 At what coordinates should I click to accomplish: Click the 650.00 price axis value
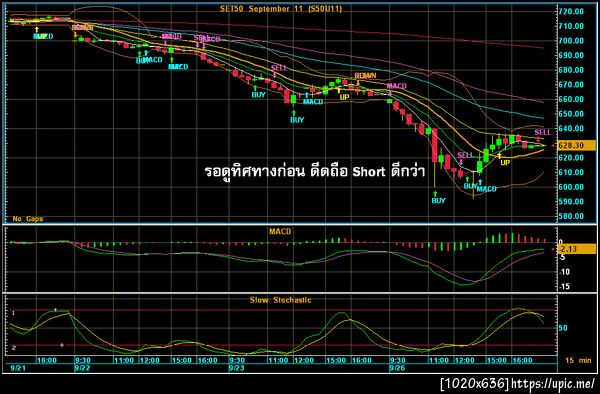(571, 114)
